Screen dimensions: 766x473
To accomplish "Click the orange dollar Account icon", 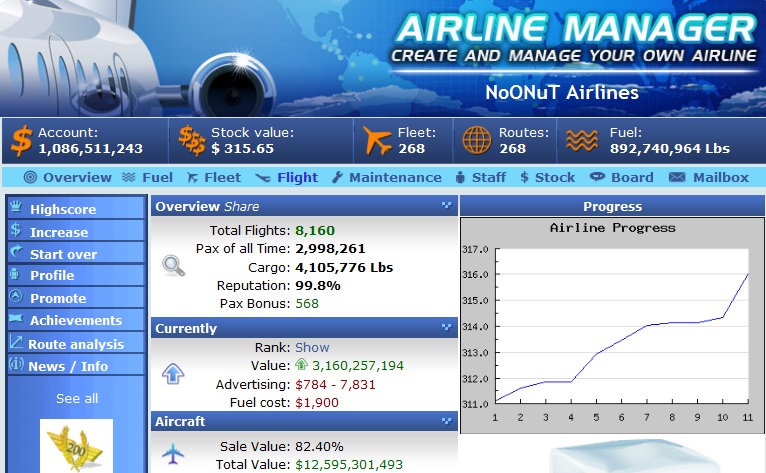I will [22, 141].
